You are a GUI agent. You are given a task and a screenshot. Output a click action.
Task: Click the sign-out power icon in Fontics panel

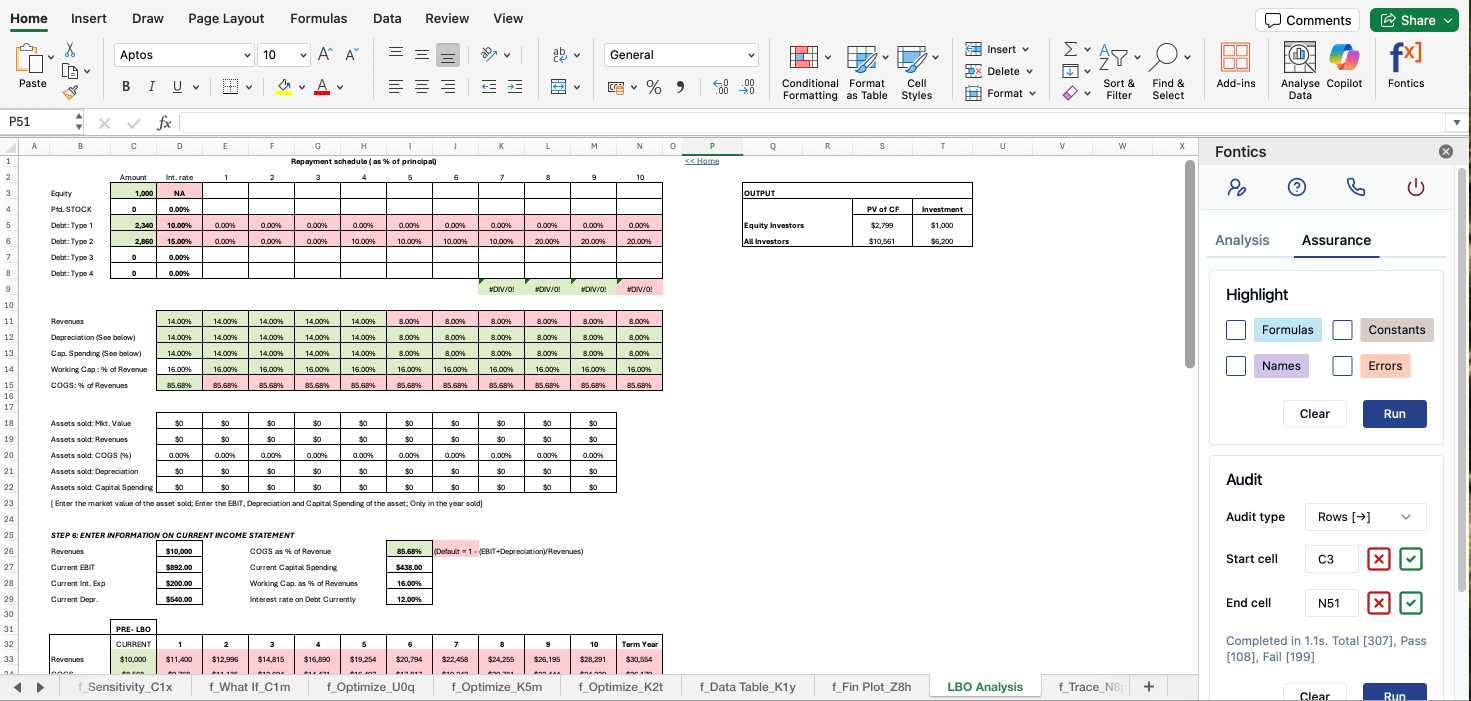(x=1415, y=186)
